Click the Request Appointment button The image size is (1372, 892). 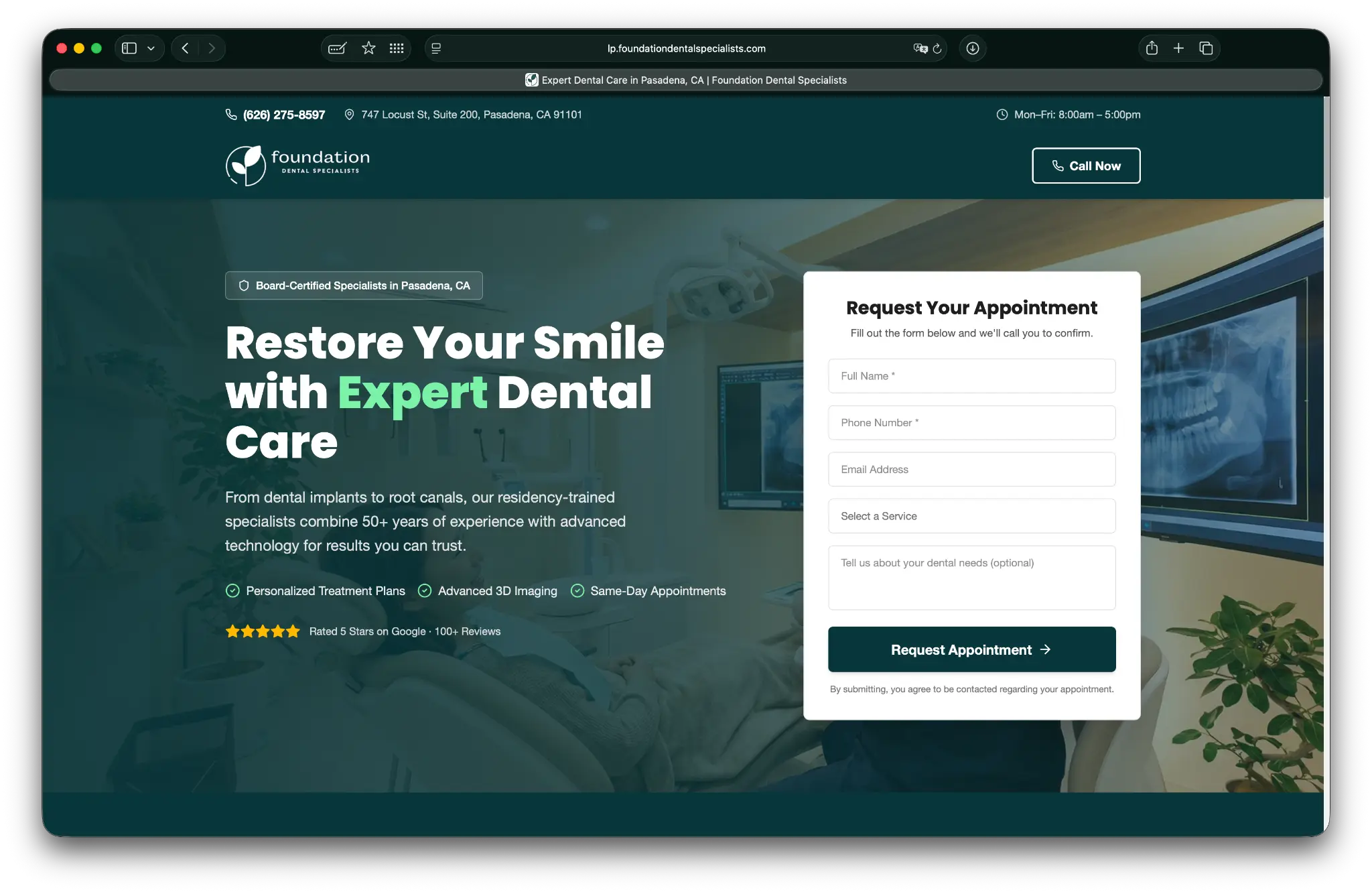(971, 649)
